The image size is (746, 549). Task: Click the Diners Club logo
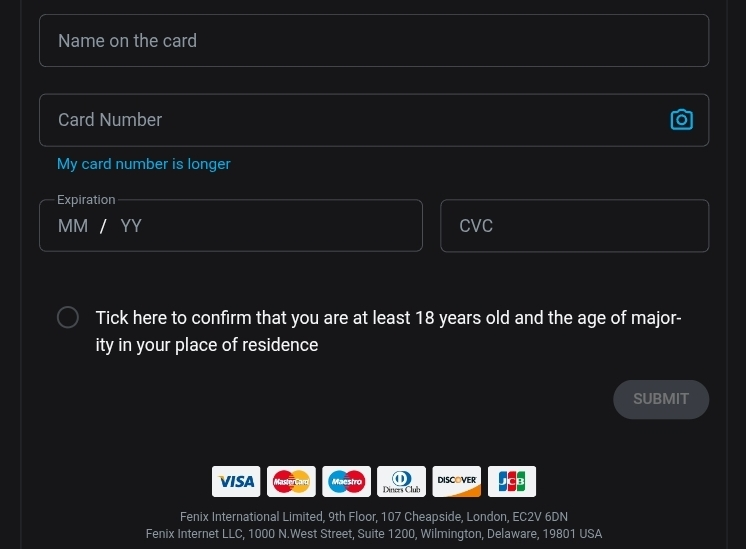tap(401, 481)
